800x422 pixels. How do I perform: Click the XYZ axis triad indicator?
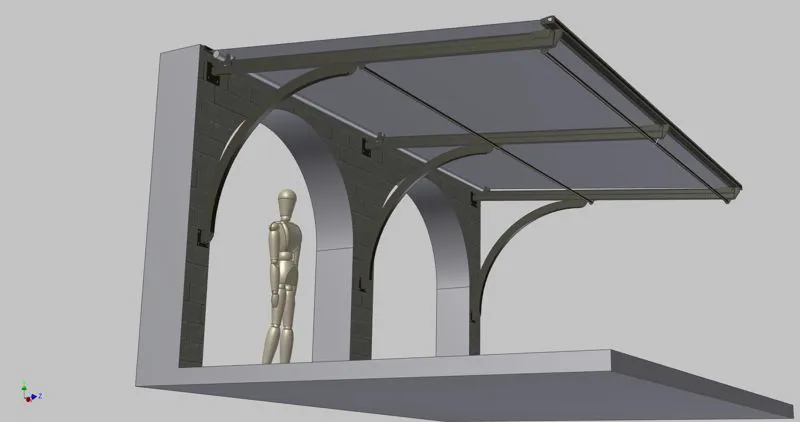pos(30,392)
